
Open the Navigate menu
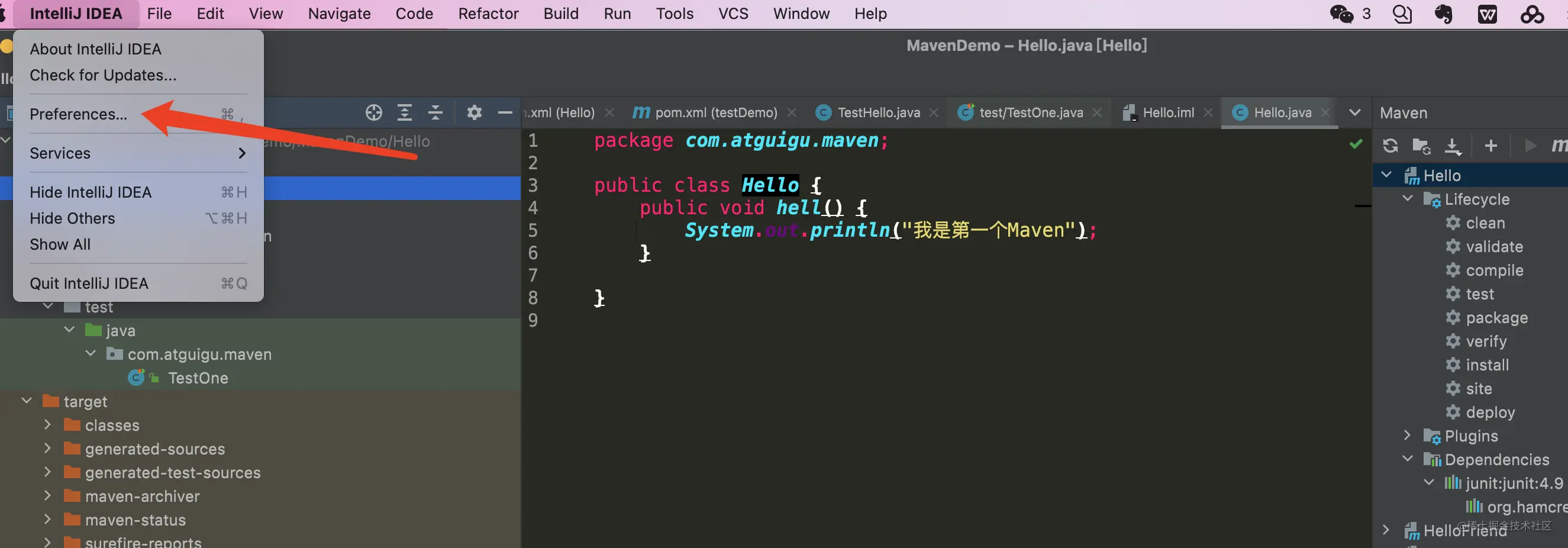(x=339, y=14)
